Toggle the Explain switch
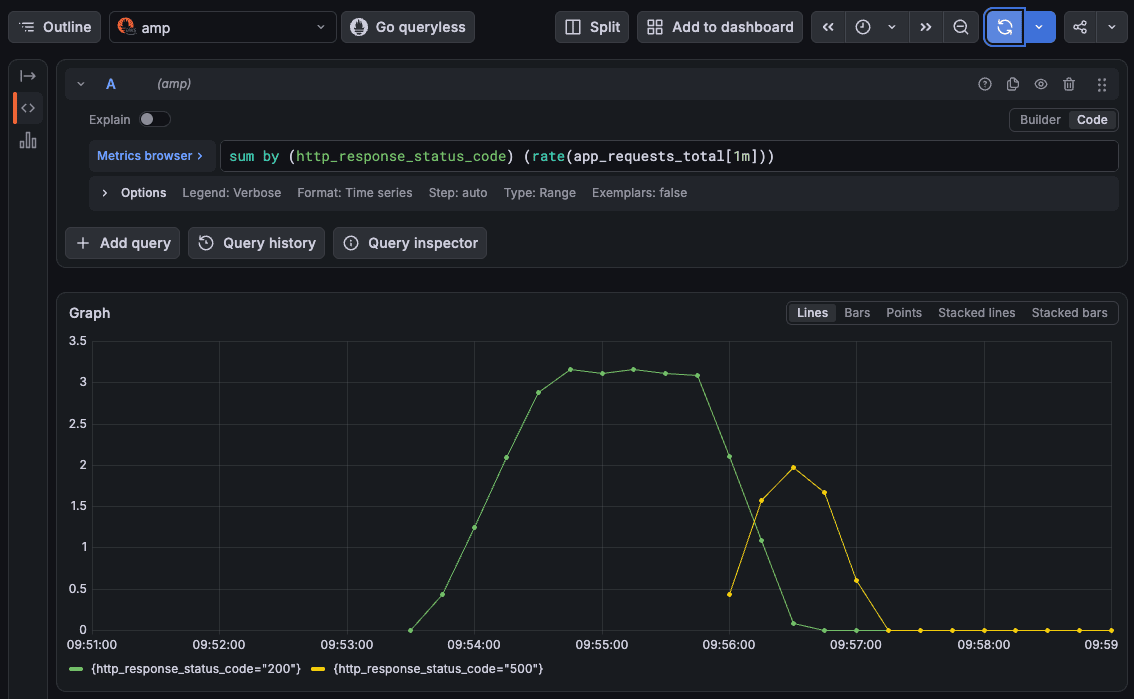 coord(154,119)
